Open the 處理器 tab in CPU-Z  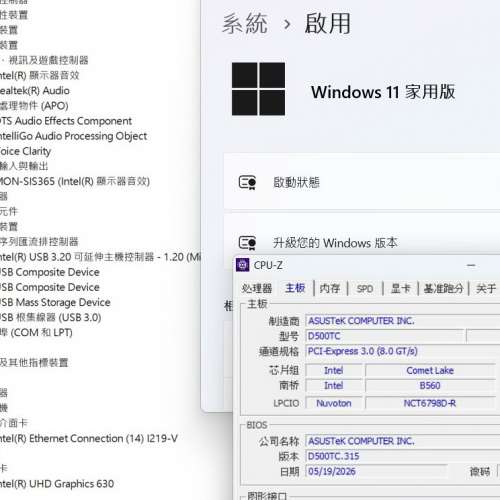click(257, 288)
